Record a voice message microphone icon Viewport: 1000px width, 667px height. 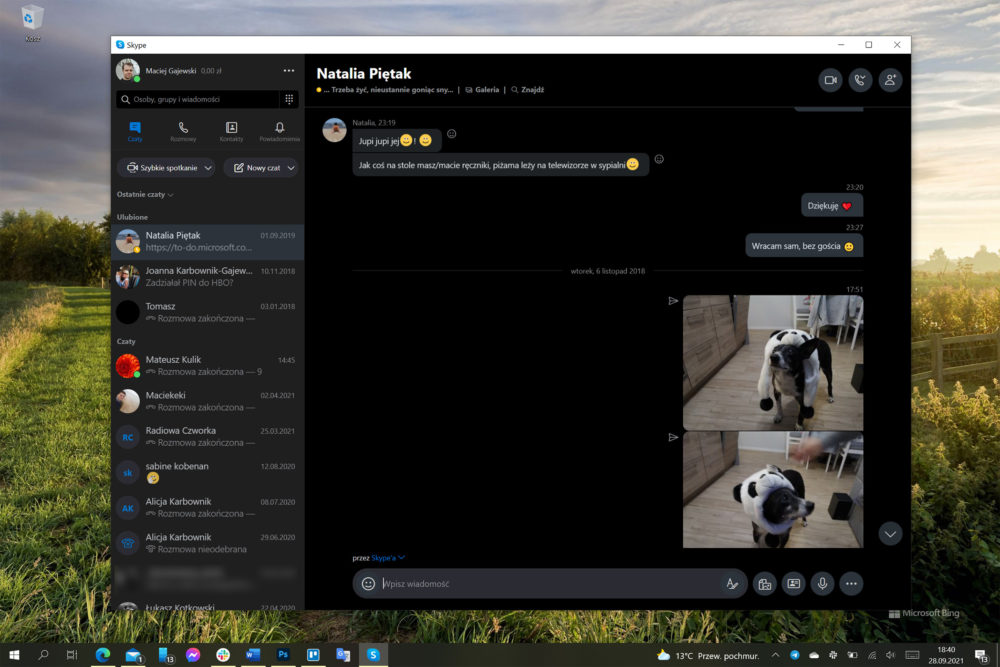point(823,583)
